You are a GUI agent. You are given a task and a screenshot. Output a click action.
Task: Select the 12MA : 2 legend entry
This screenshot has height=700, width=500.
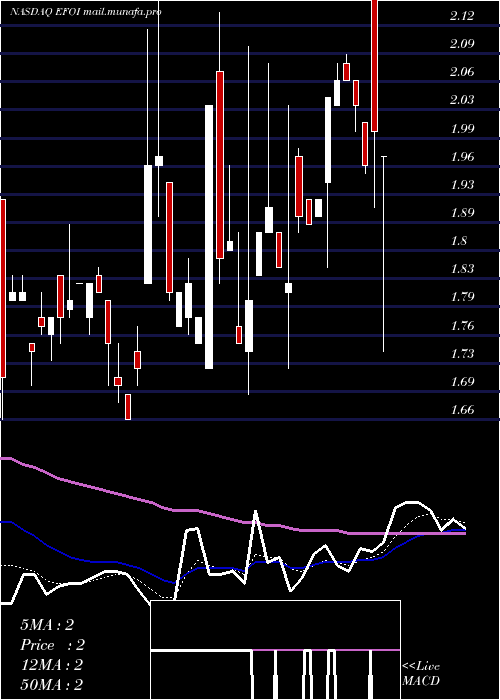coord(52,665)
